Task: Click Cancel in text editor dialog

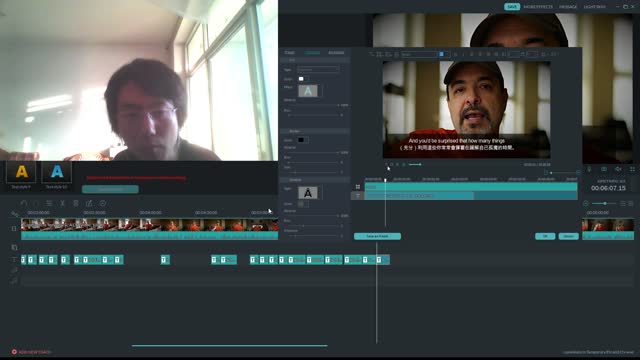Action: pyautogui.click(x=568, y=236)
